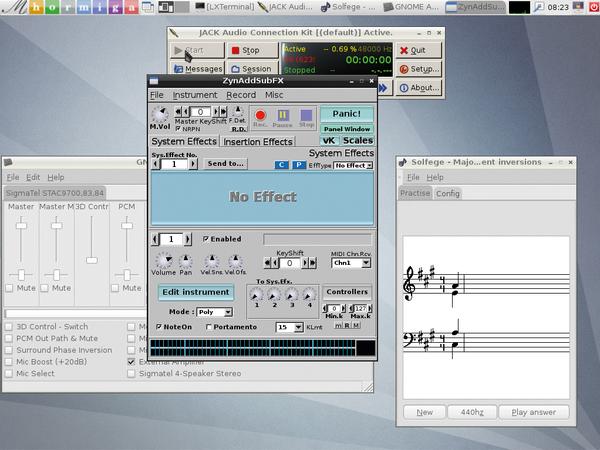Open the MIDI Chn.Rcv Chn1 dropdown
The height and width of the screenshot is (450, 600).
coord(351,263)
